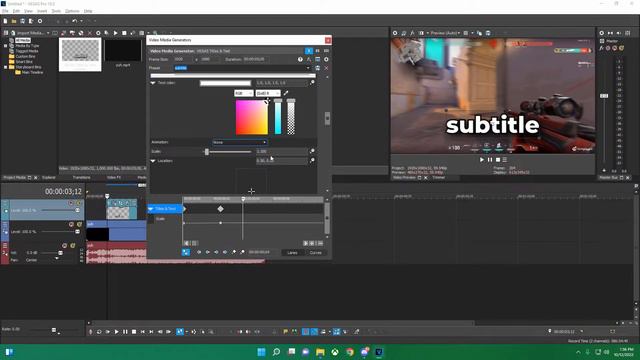
Task: Remove selected media with red X icon
Action: [x=90, y=33]
